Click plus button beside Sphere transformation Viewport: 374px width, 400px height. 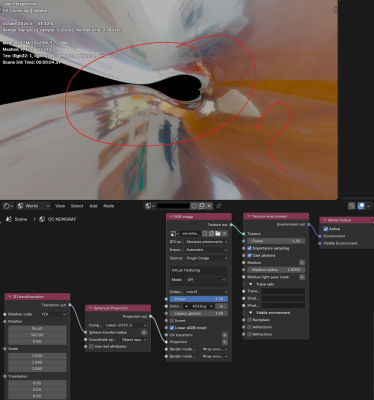(144, 332)
